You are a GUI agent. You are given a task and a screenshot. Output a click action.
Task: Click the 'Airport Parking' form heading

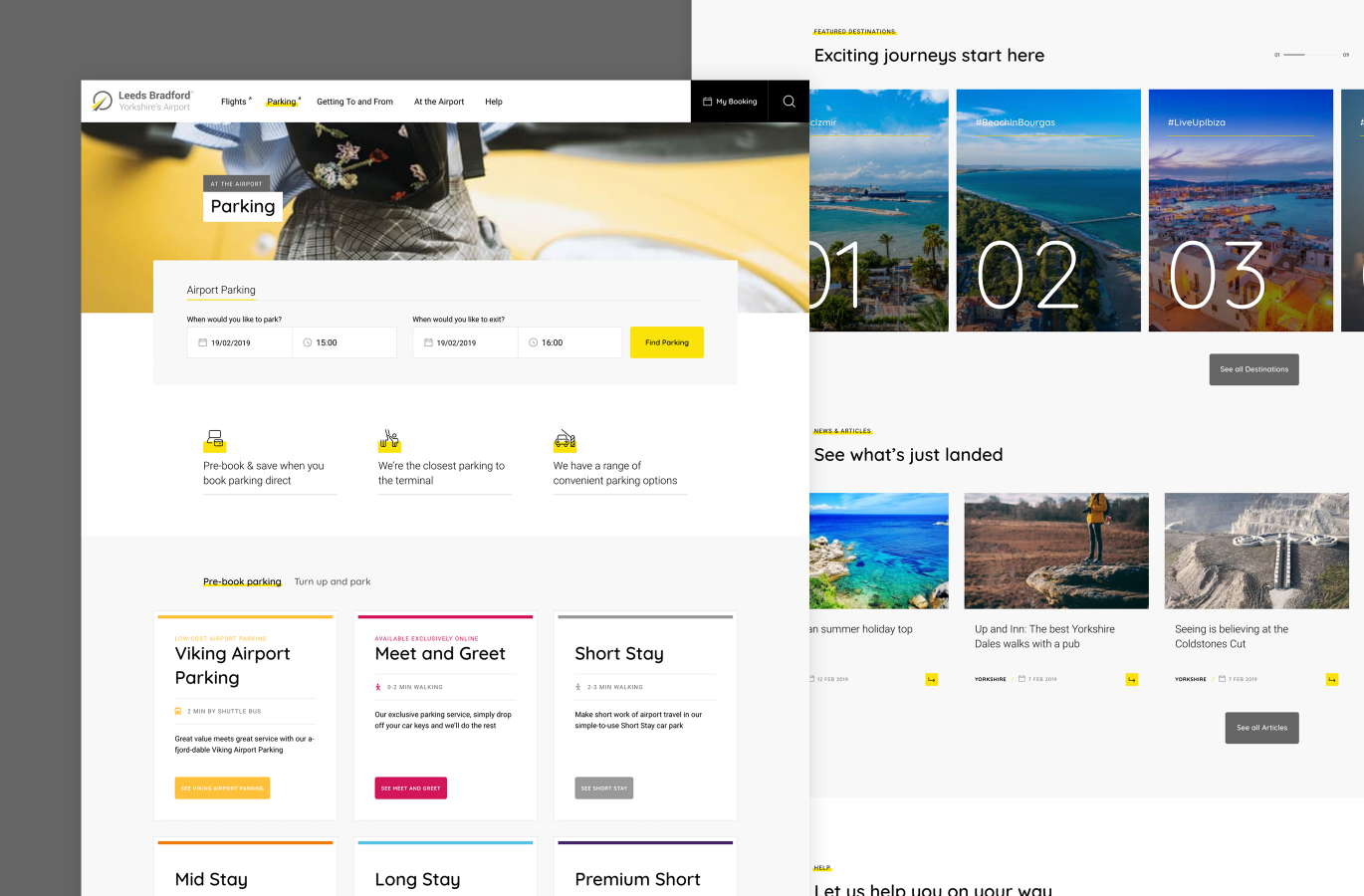point(221,290)
